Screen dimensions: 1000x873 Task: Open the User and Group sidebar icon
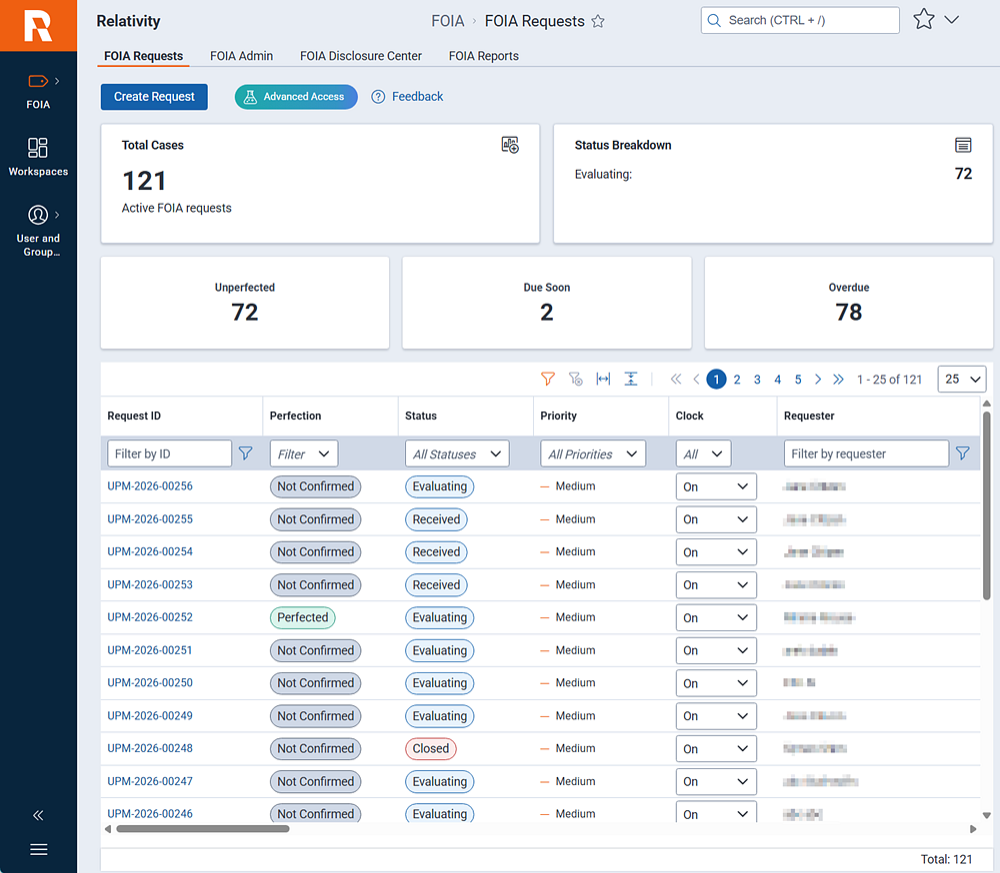(38, 214)
